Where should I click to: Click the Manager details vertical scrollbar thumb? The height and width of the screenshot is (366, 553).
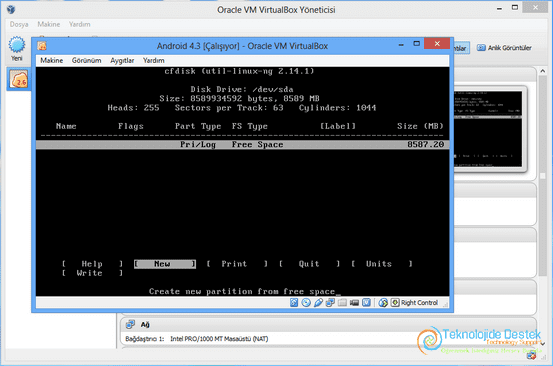[542, 176]
